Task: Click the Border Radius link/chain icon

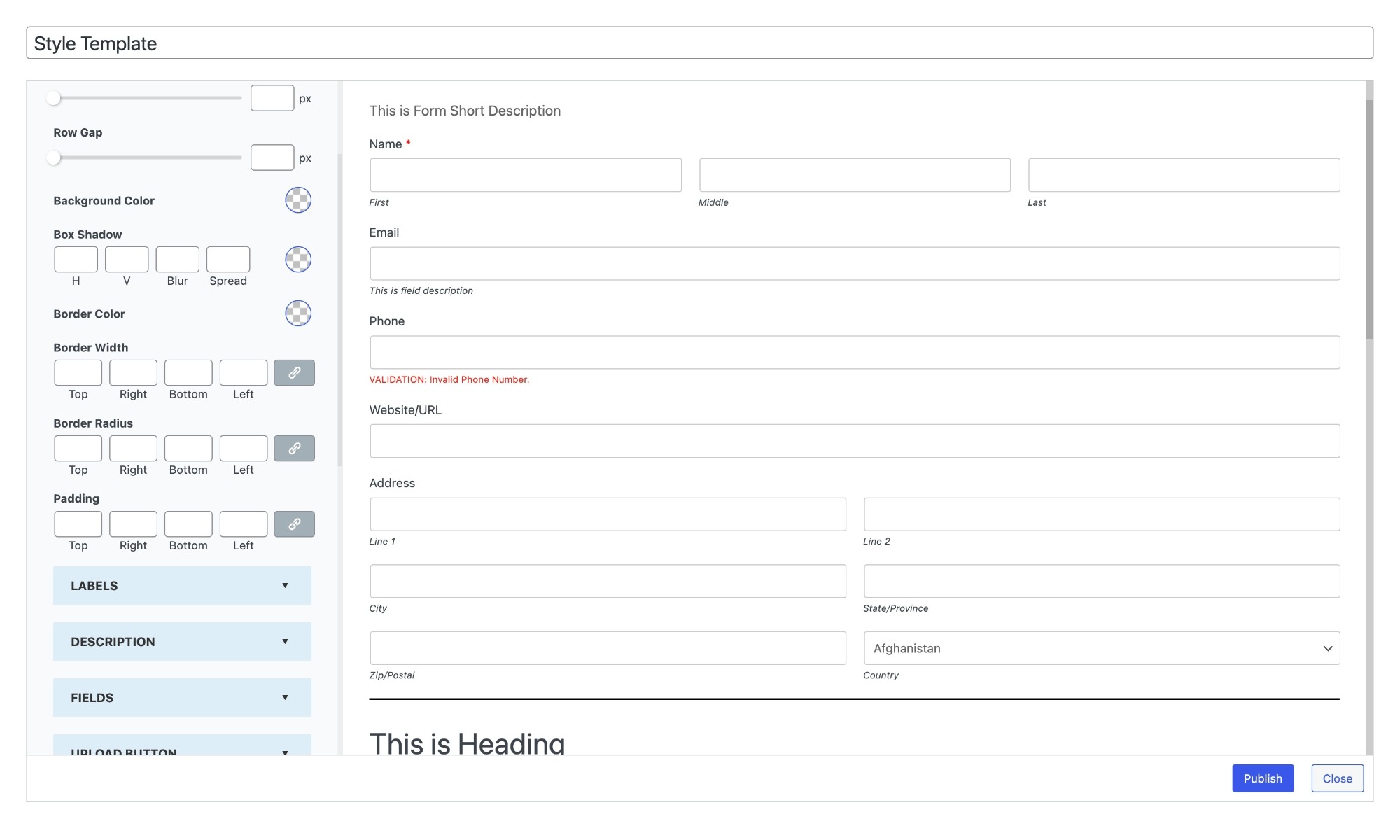Action: (x=294, y=448)
